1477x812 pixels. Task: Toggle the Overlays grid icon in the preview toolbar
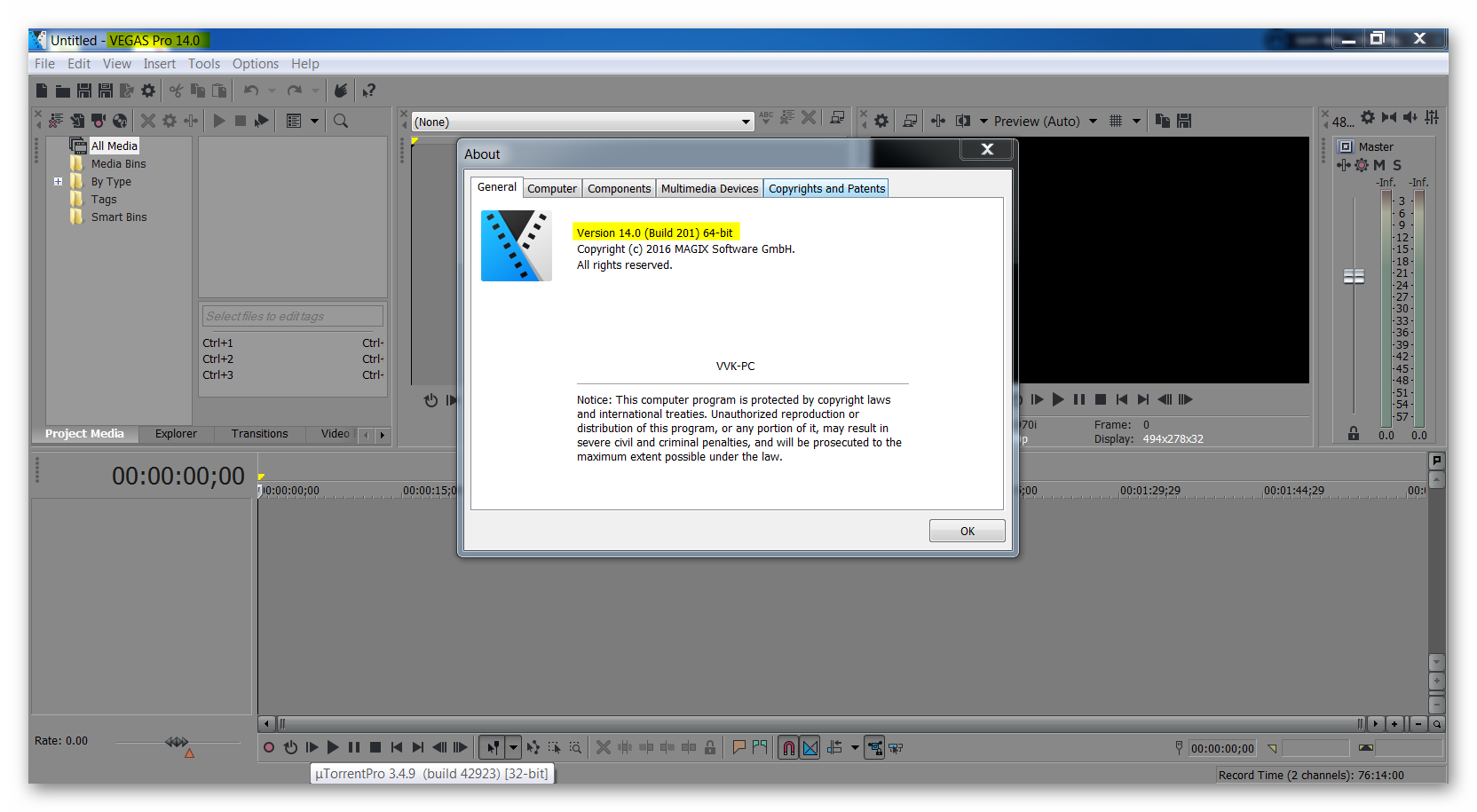click(1116, 121)
